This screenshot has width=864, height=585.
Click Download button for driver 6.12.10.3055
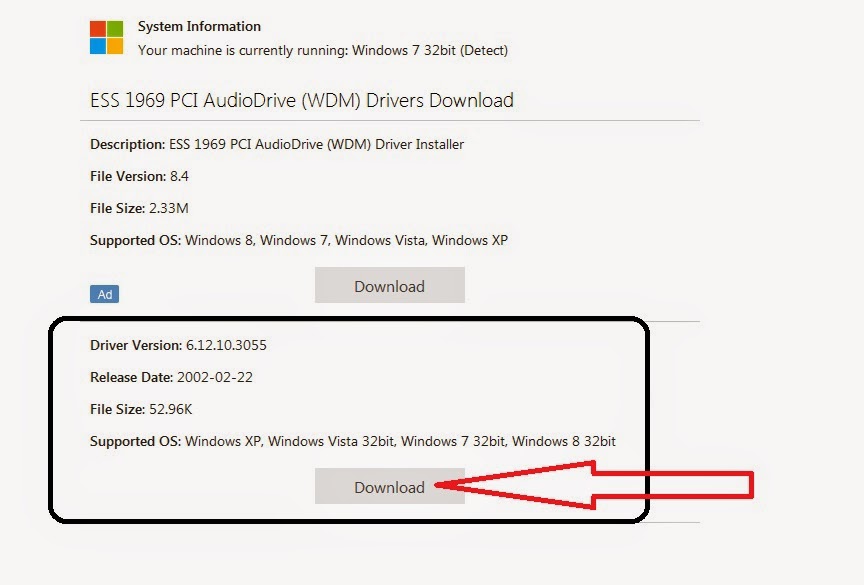pyautogui.click(x=390, y=486)
